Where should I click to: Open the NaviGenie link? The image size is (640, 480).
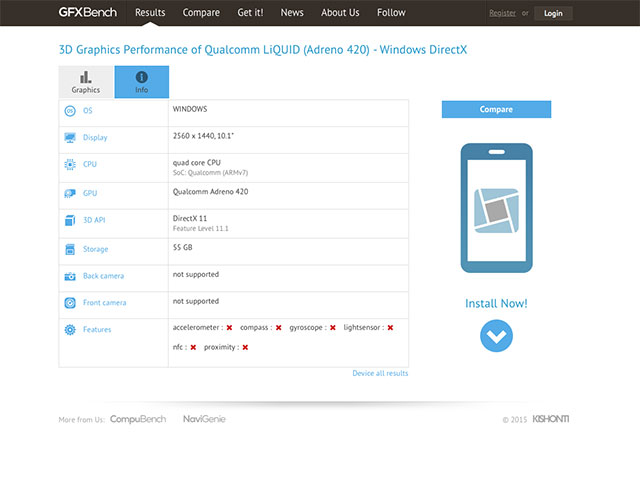tap(204, 419)
